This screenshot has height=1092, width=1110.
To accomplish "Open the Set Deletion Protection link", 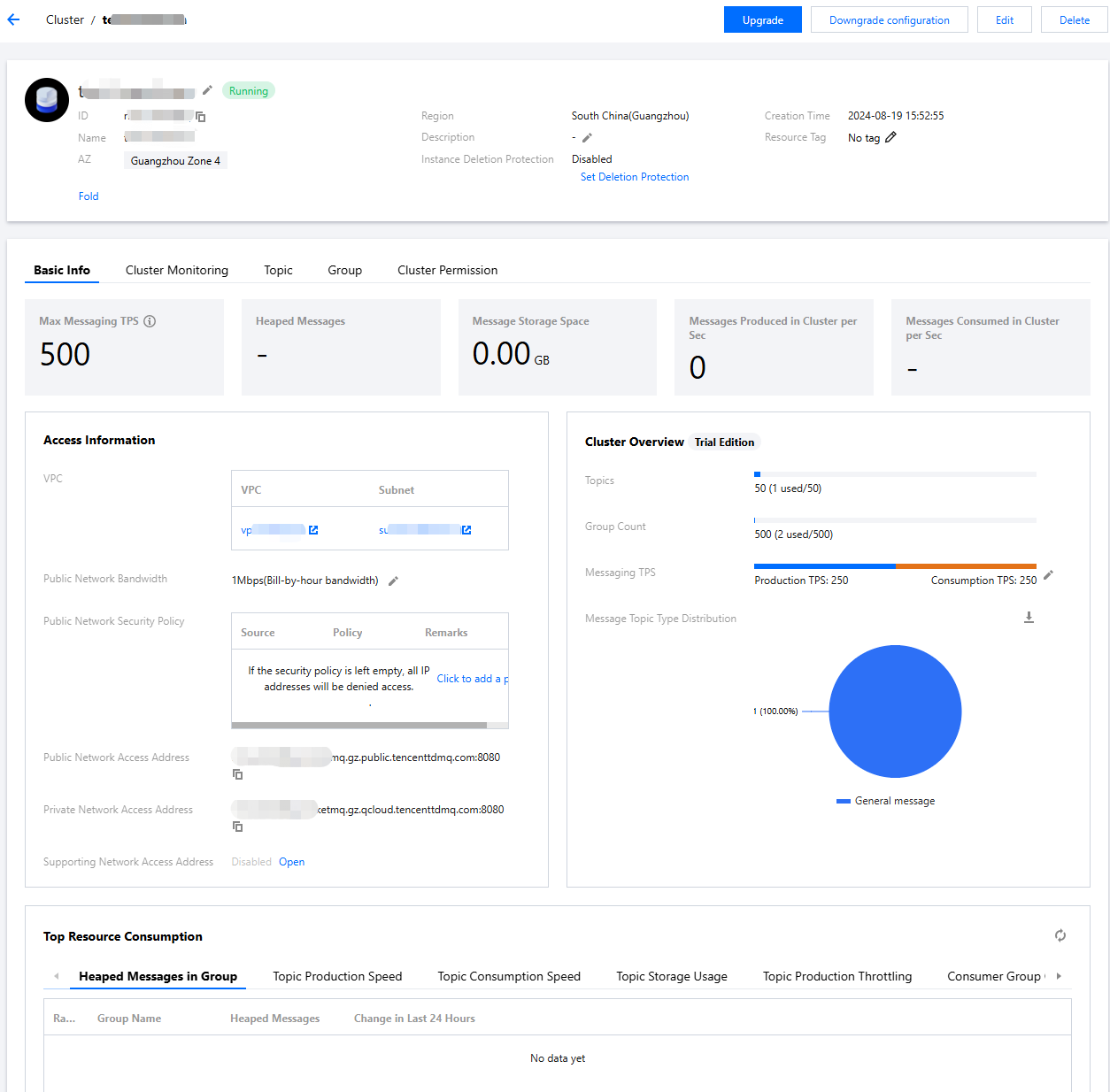I will 634,177.
